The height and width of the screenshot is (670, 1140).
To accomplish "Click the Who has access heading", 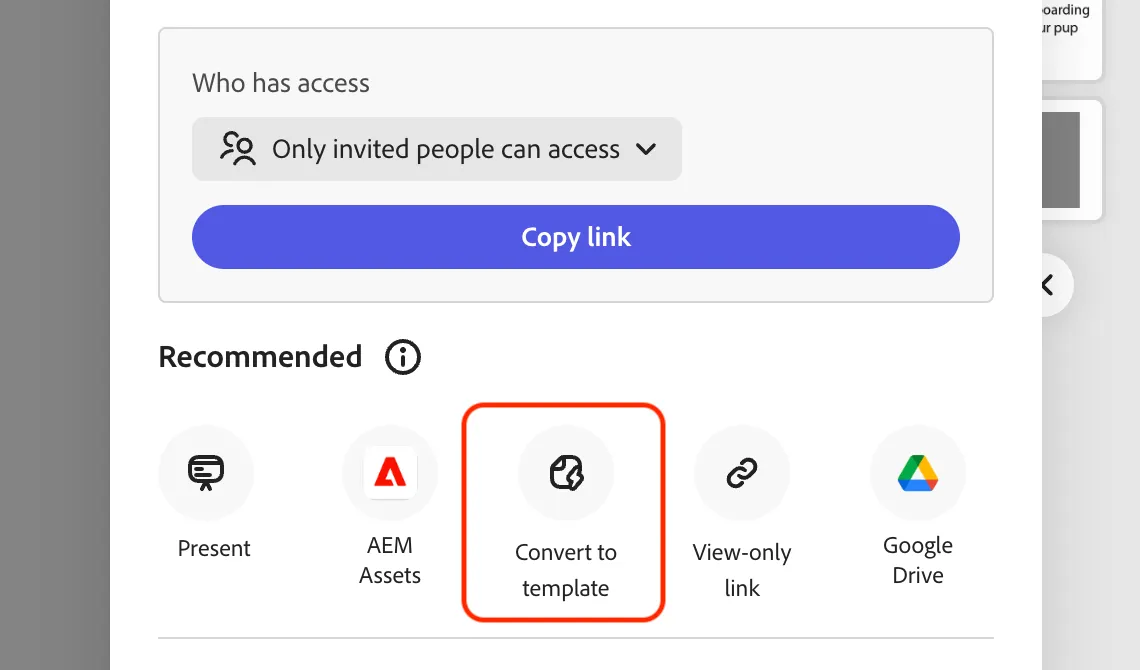I will (x=281, y=83).
